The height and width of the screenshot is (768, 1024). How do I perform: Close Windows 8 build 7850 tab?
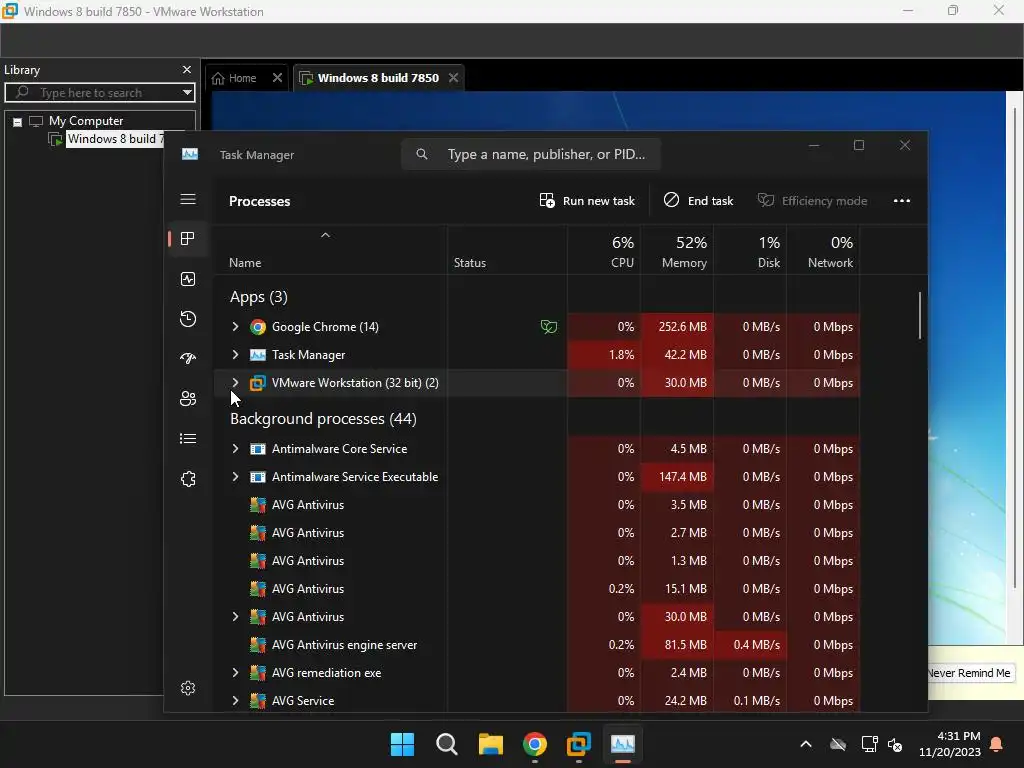(x=453, y=78)
